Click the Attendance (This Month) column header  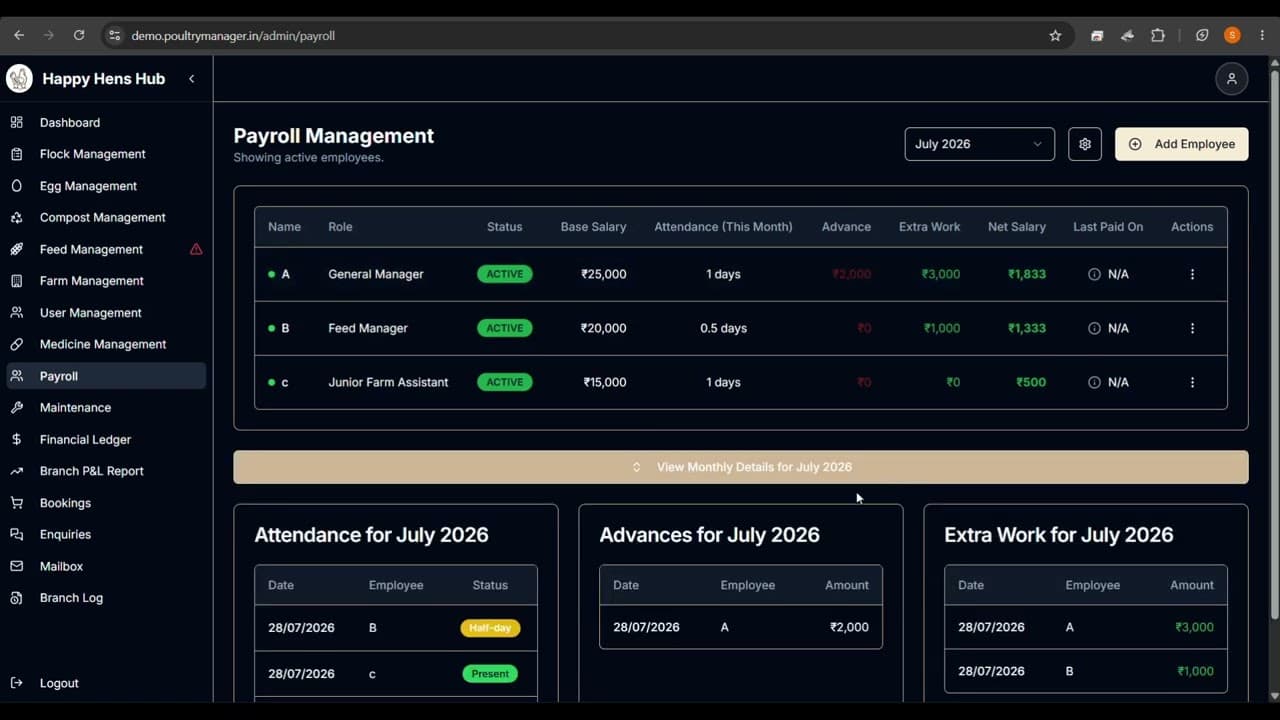coord(723,227)
